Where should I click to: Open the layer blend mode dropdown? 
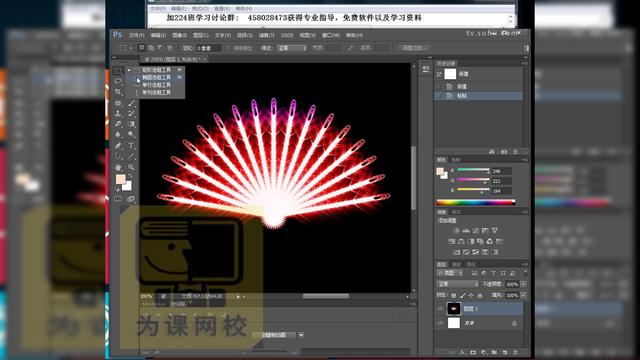point(457,284)
